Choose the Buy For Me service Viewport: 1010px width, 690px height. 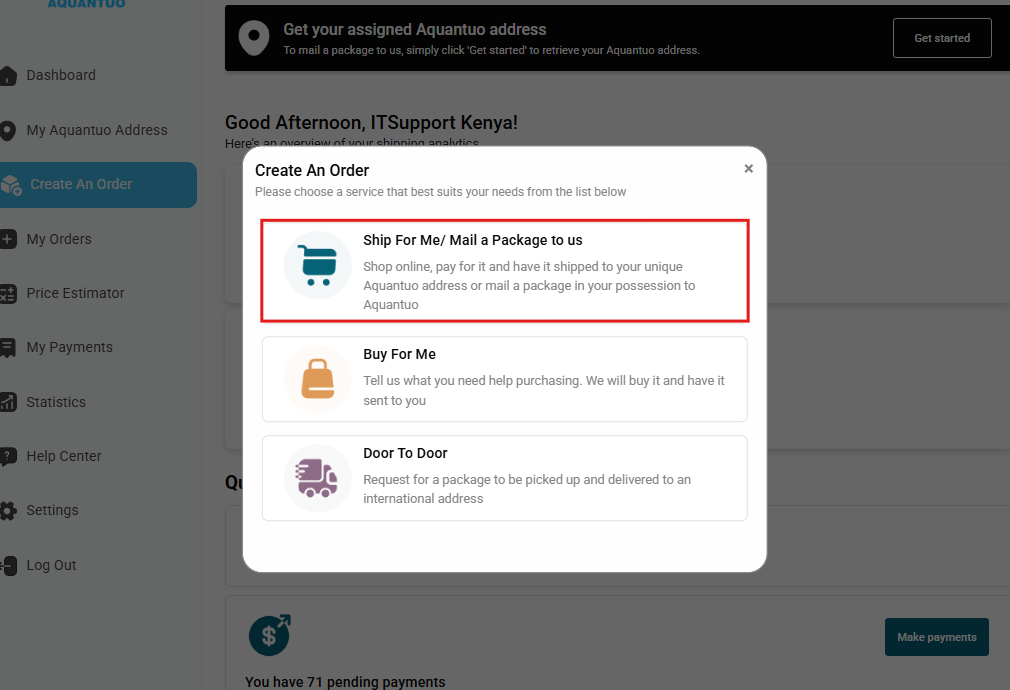point(504,379)
